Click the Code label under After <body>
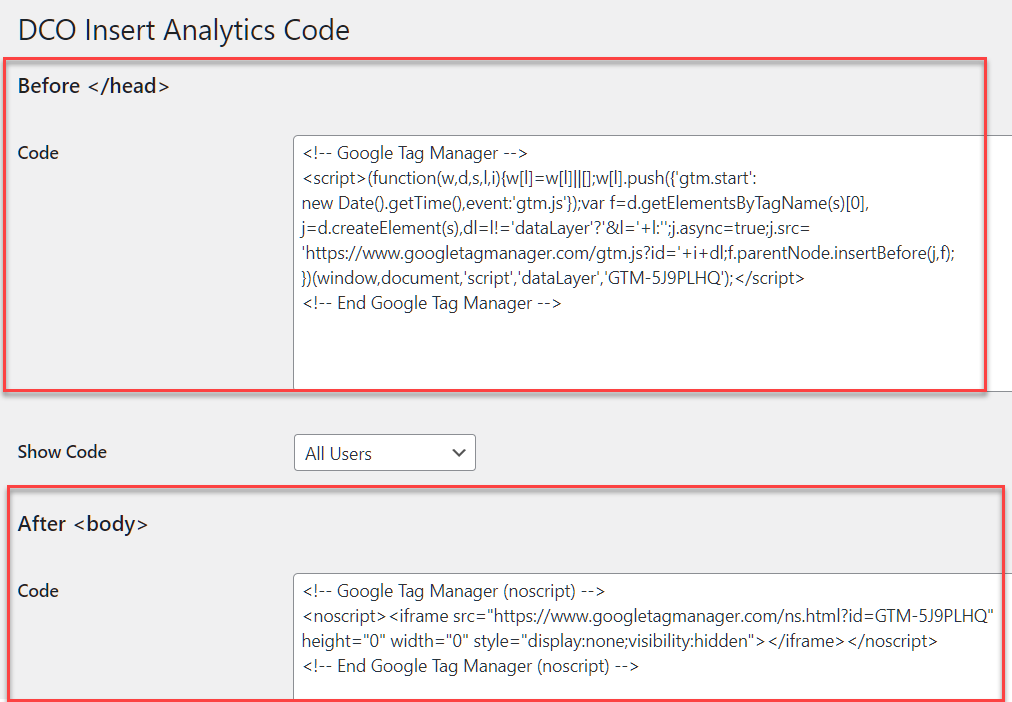Image resolution: width=1012 pixels, height=702 pixels. click(x=38, y=591)
